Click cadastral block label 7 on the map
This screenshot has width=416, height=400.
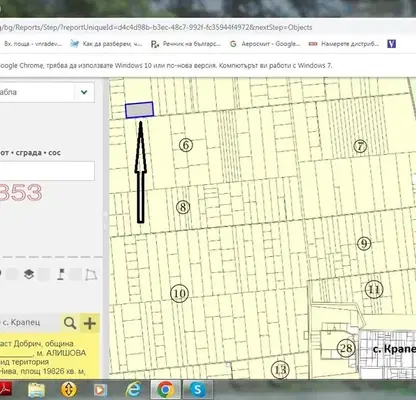[x=360, y=146]
